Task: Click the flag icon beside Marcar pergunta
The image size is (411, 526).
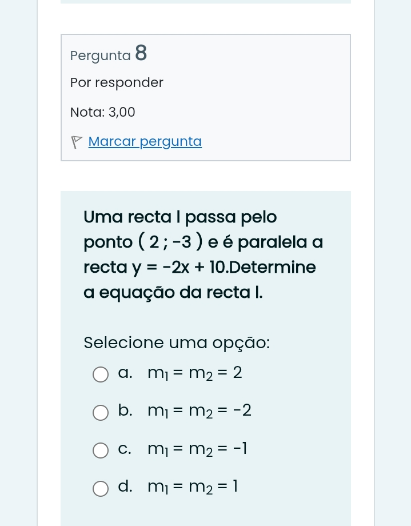Action: coord(76,142)
